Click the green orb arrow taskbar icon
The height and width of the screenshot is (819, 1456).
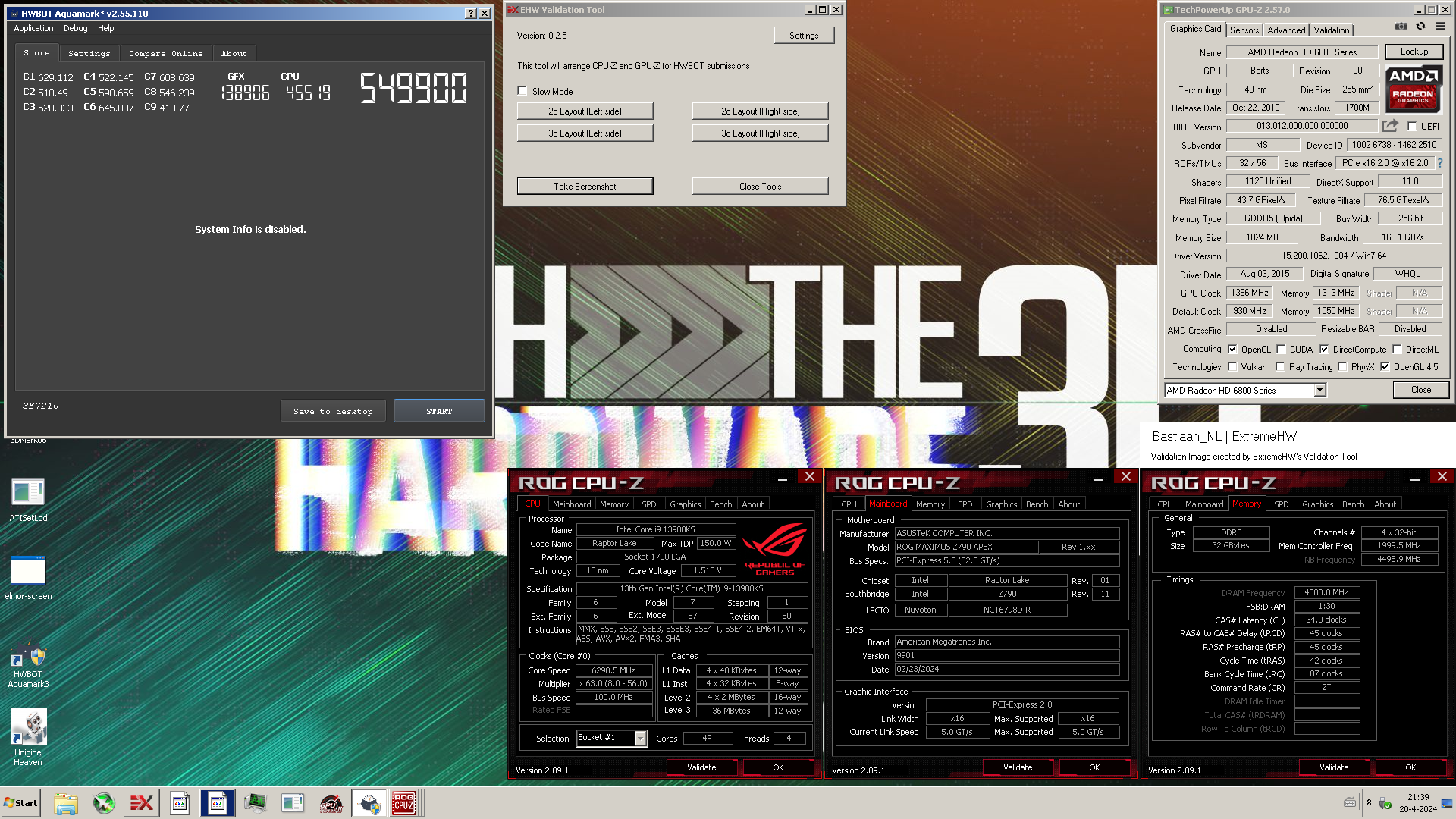tap(104, 803)
